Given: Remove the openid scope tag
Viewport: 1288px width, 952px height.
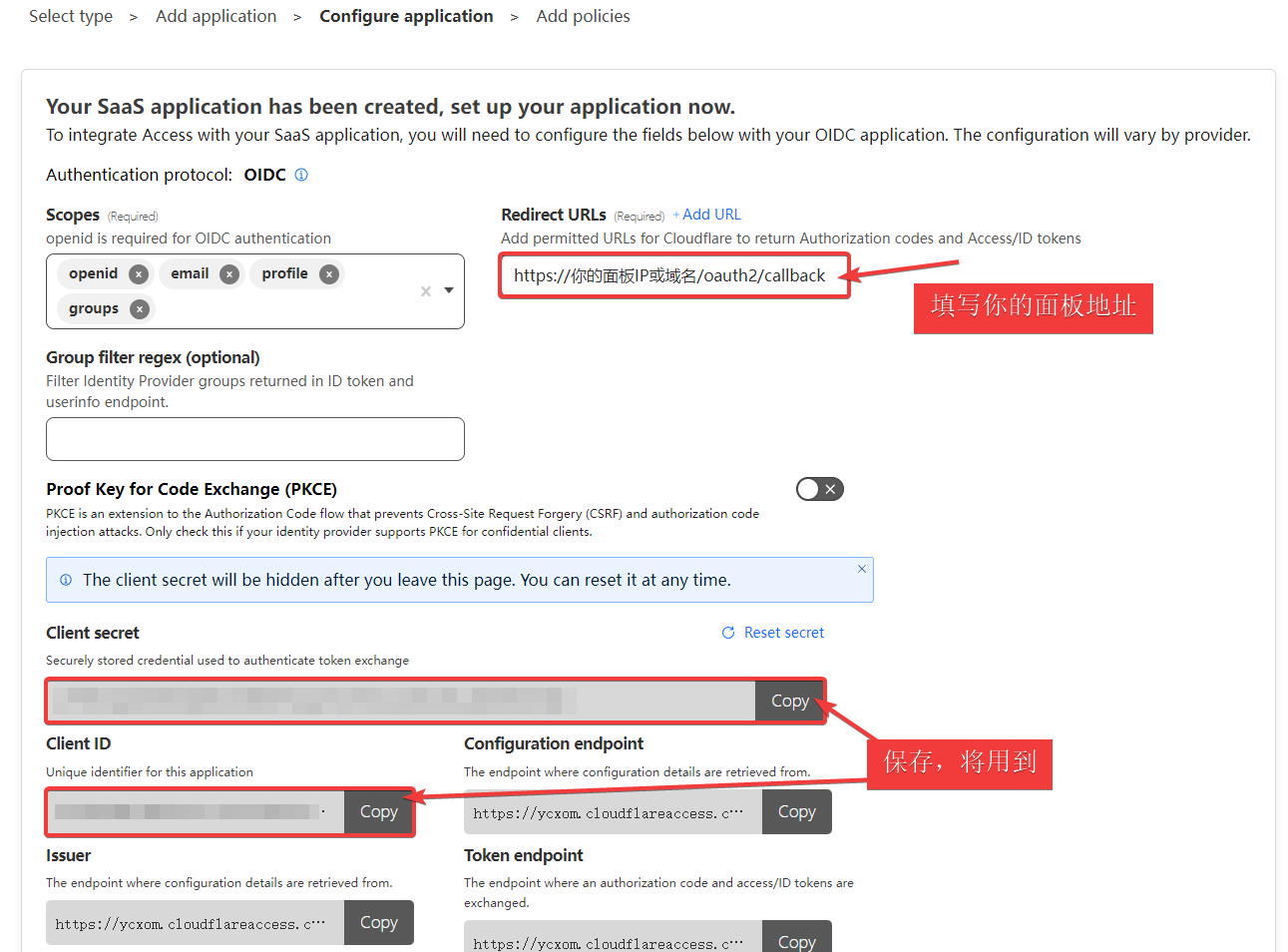Looking at the screenshot, I should 139,274.
